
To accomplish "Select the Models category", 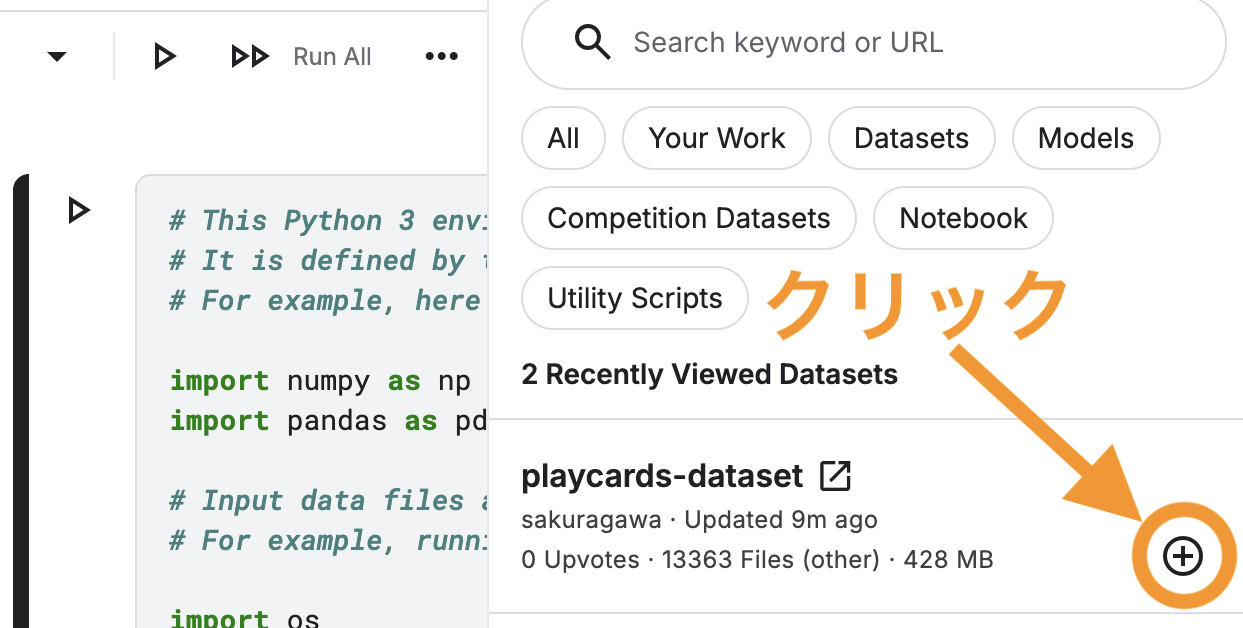I will pyautogui.click(x=1086, y=138).
